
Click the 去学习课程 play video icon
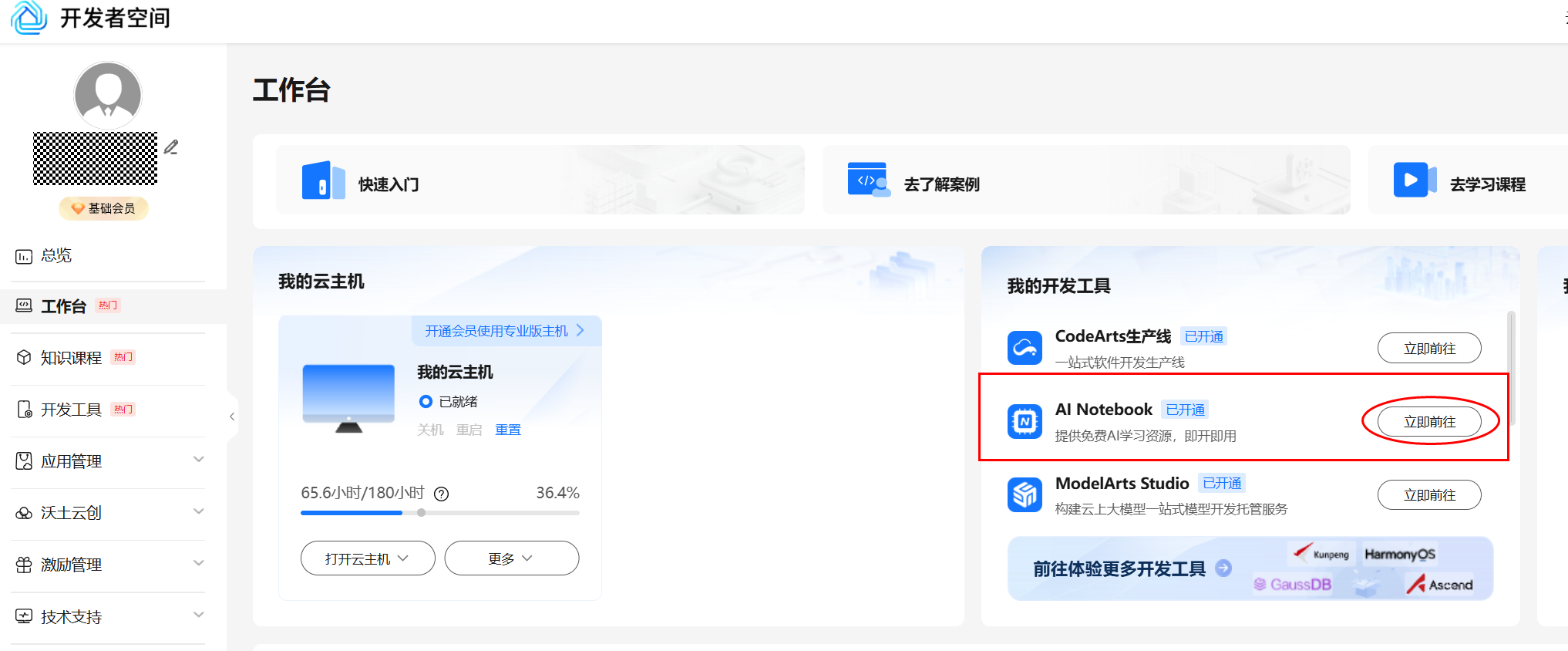pyautogui.click(x=1415, y=180)
